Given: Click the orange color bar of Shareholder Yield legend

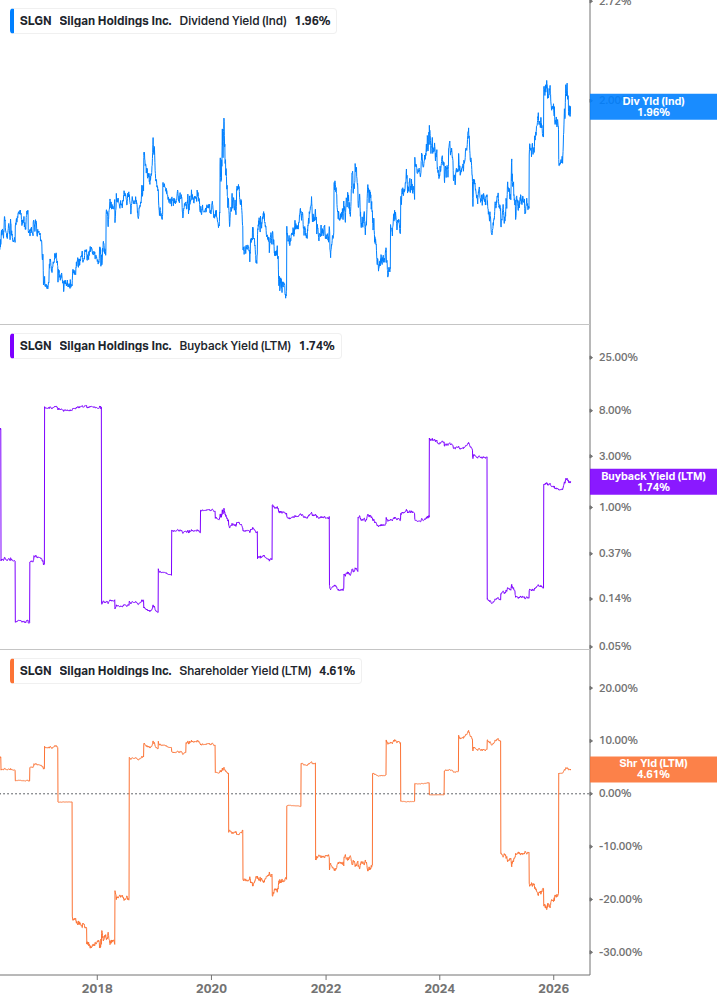Looking at the screenshot, I should point(12,671).
